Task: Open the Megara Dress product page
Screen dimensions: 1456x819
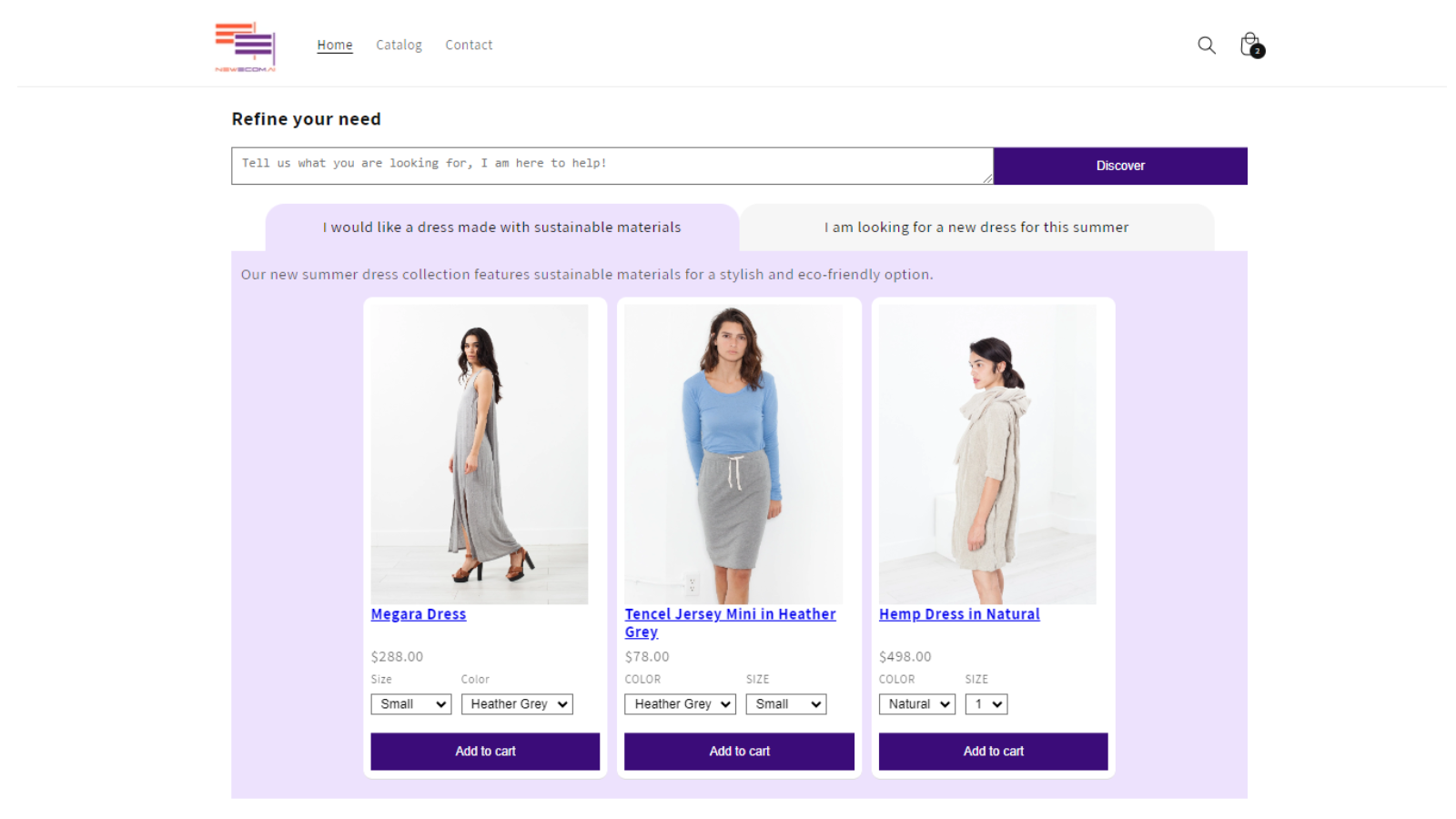Action: 418,614
